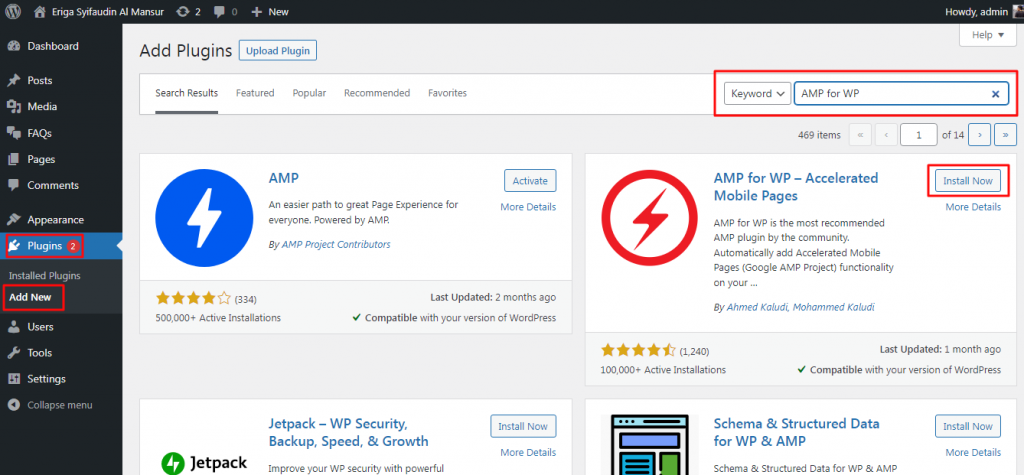Click the site home icon in admin bar

40,12
